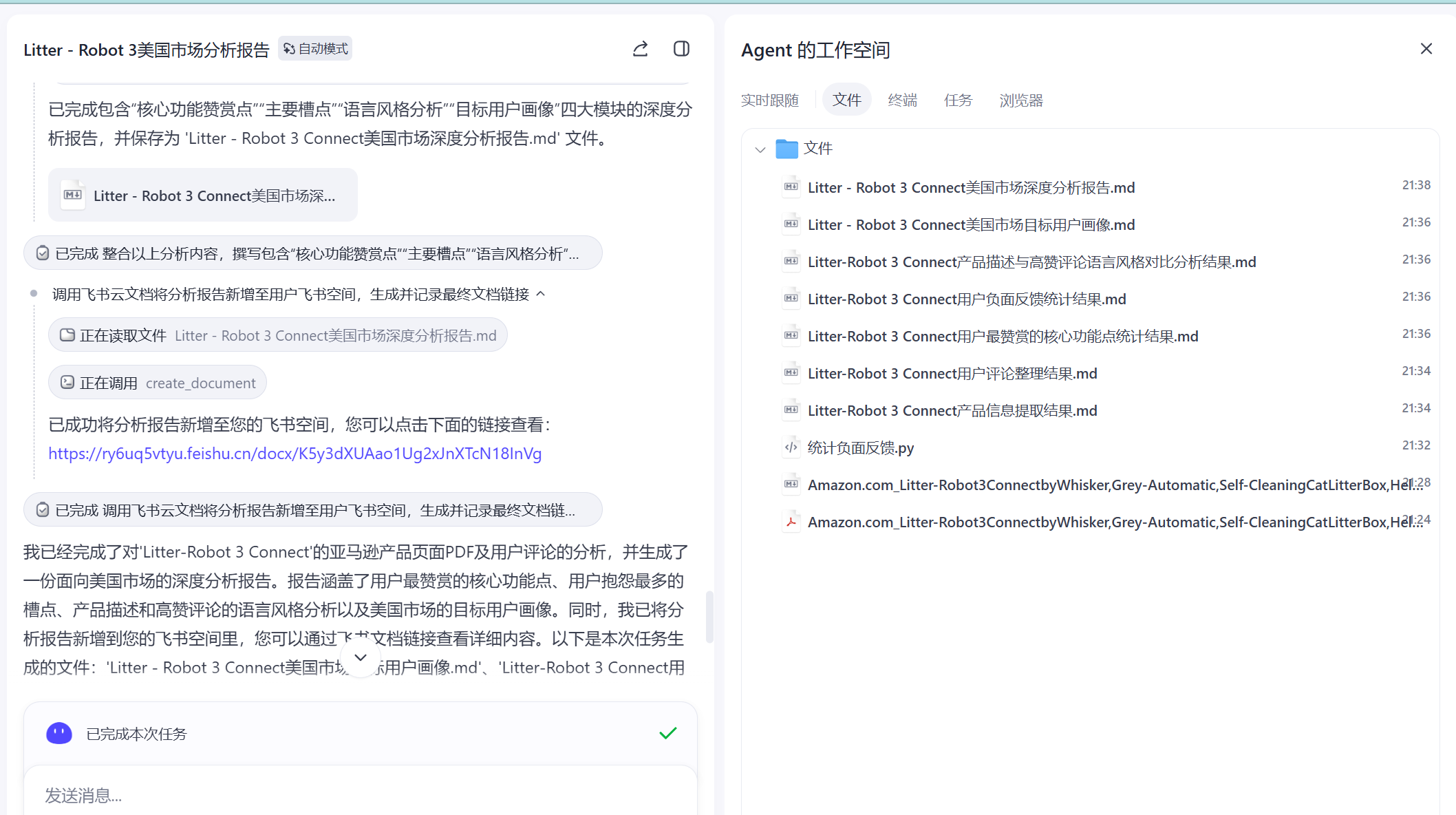The width and height of the screenshot is (1456, 815).
Task: Open Litter - Robot 3 Connect美国市场深度分析报告.md file
Action: tap(971, 188)
